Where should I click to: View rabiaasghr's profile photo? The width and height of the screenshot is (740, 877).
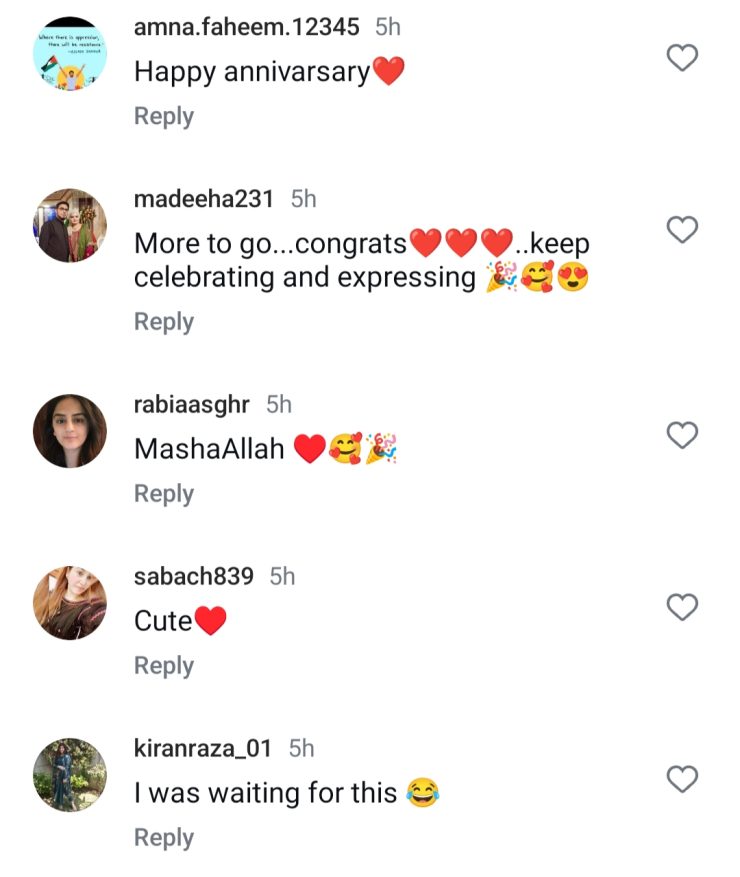coord(70,431)
